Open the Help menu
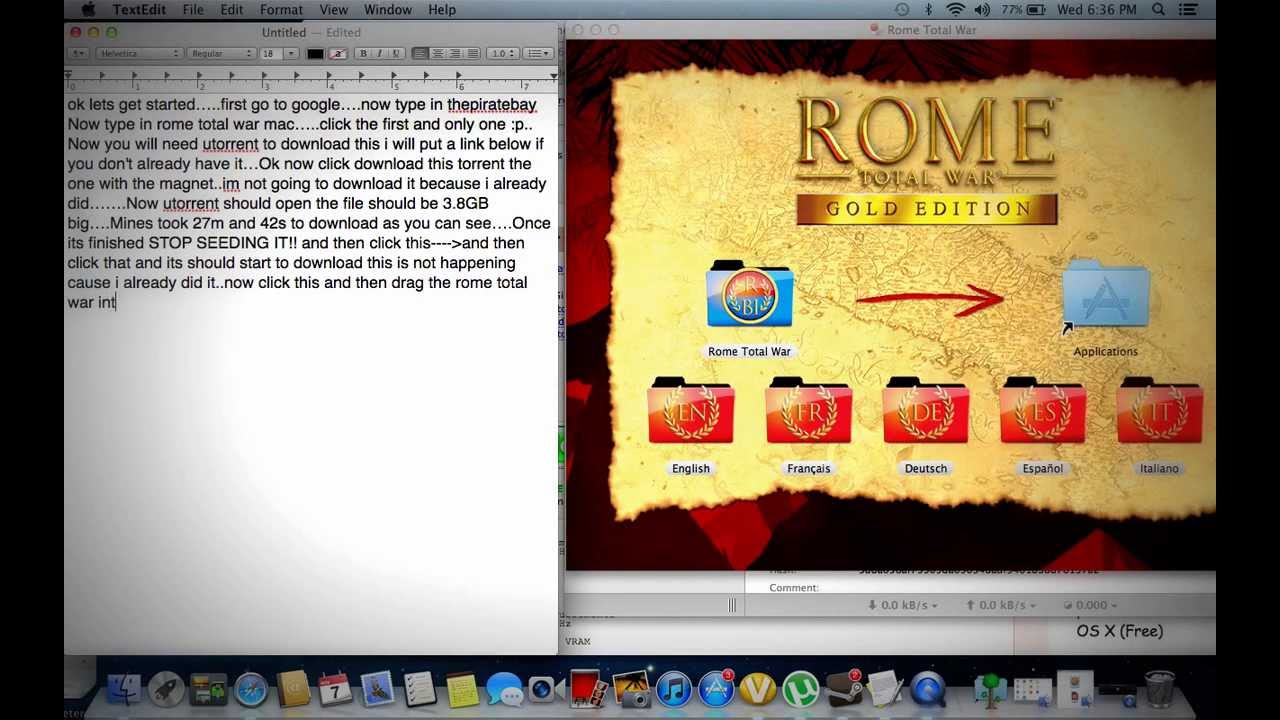This screenshot has height=720, width=1280. click(442, 10)
